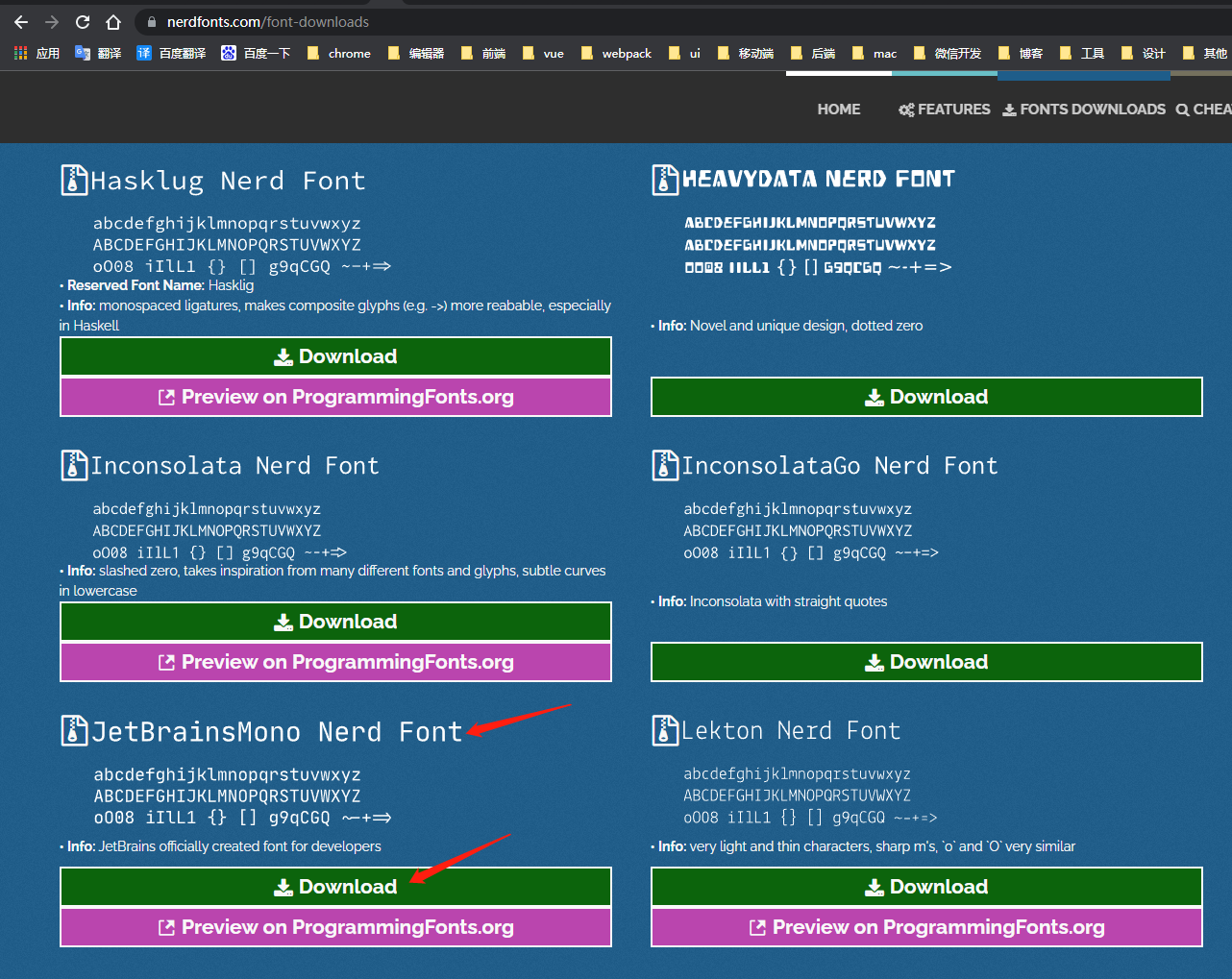Click the Lekton Nerd Font zip icon
The image size is (1232, 979).
click(665, 731)
